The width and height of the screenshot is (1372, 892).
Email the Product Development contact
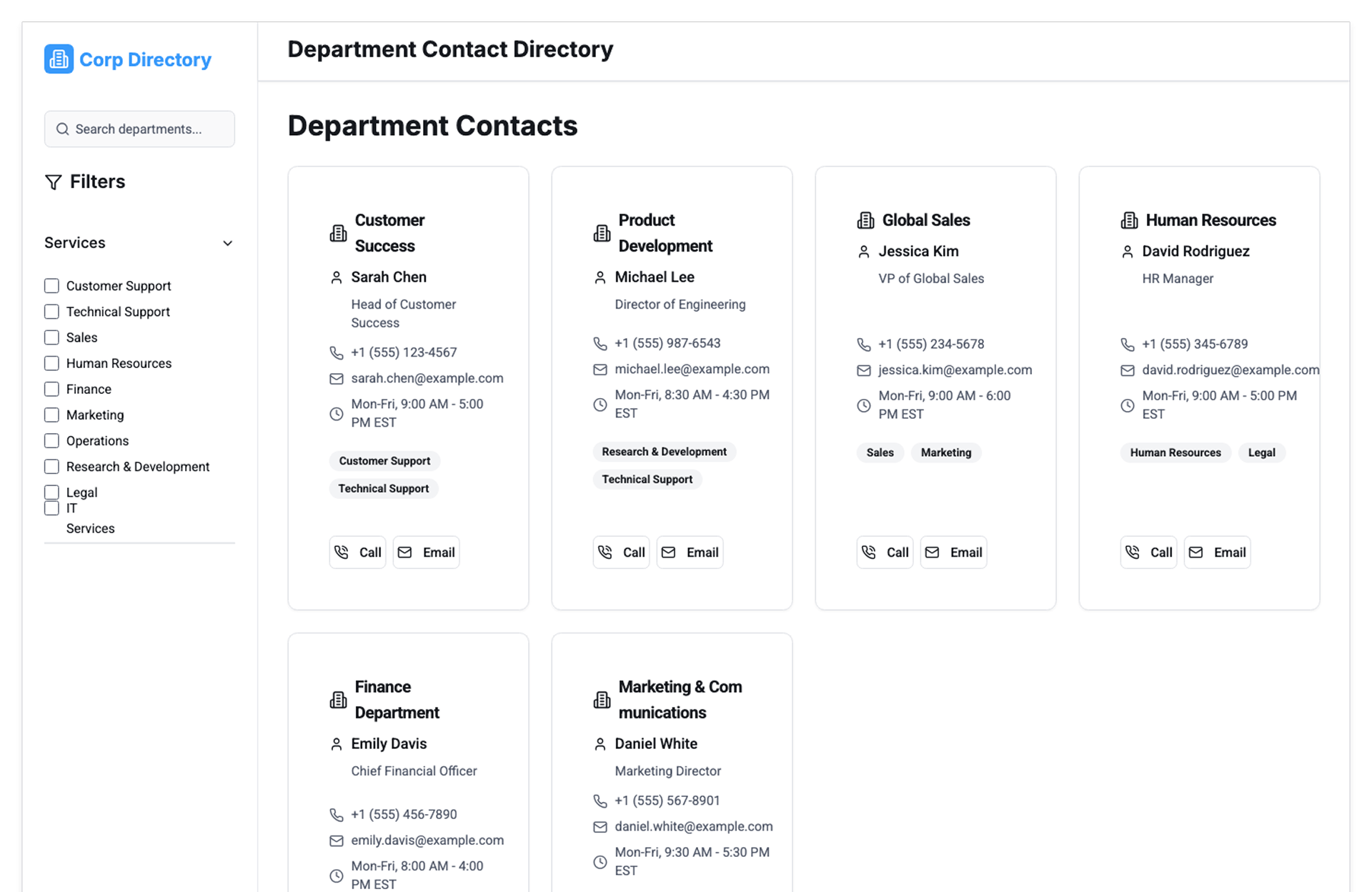pyautogui.click(x=690, y=552)
